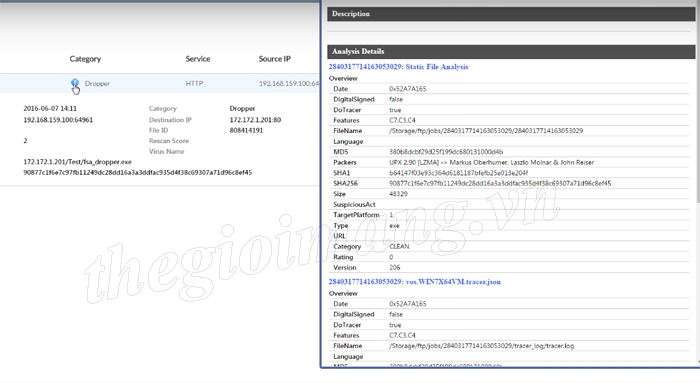Click the CLEAN category value

point(399,246)
